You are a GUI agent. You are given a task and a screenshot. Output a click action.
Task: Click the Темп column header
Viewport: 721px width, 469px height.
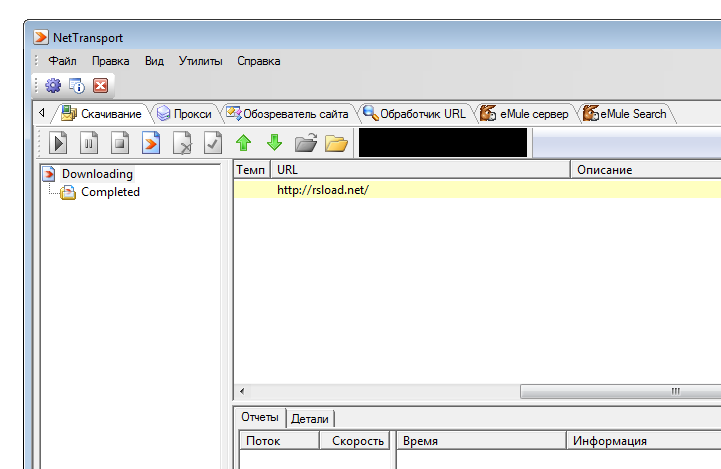tap(252, 170)
